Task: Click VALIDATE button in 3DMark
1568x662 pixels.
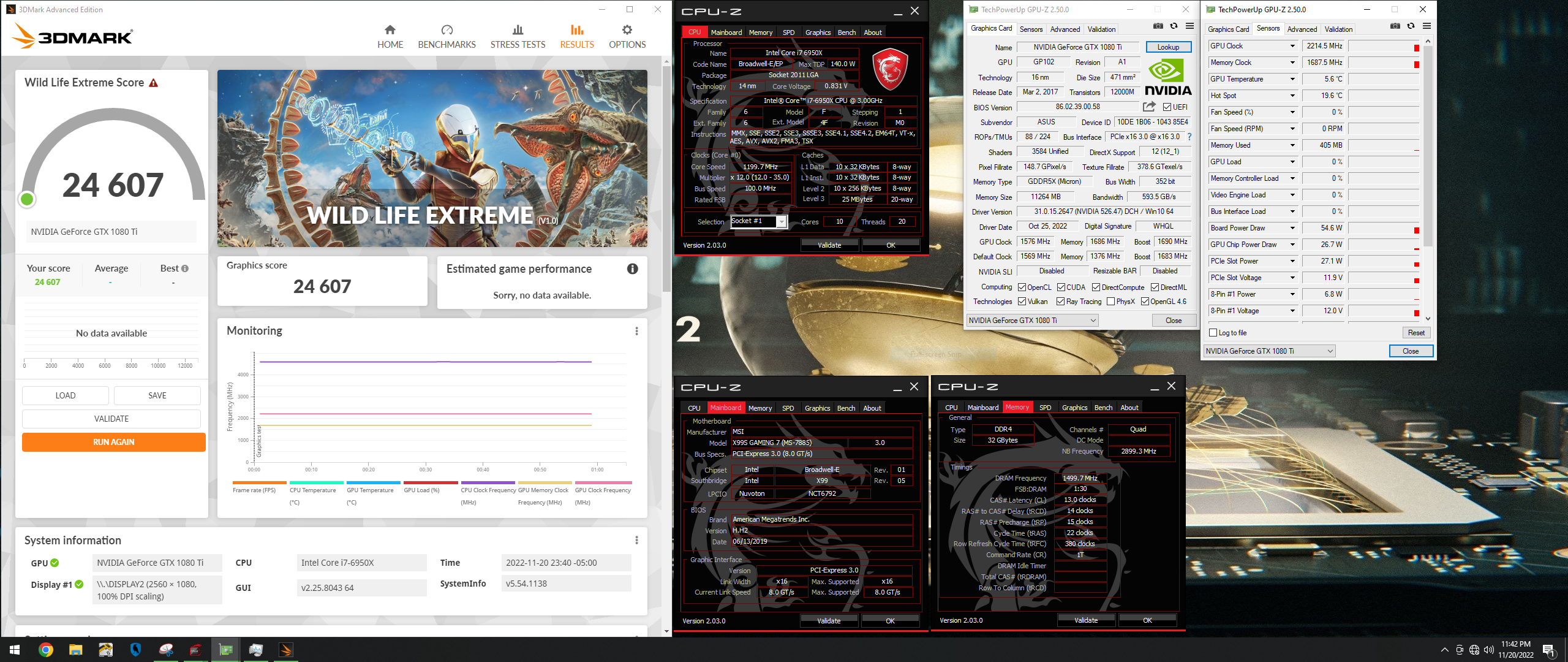Action: pos(111,419)
